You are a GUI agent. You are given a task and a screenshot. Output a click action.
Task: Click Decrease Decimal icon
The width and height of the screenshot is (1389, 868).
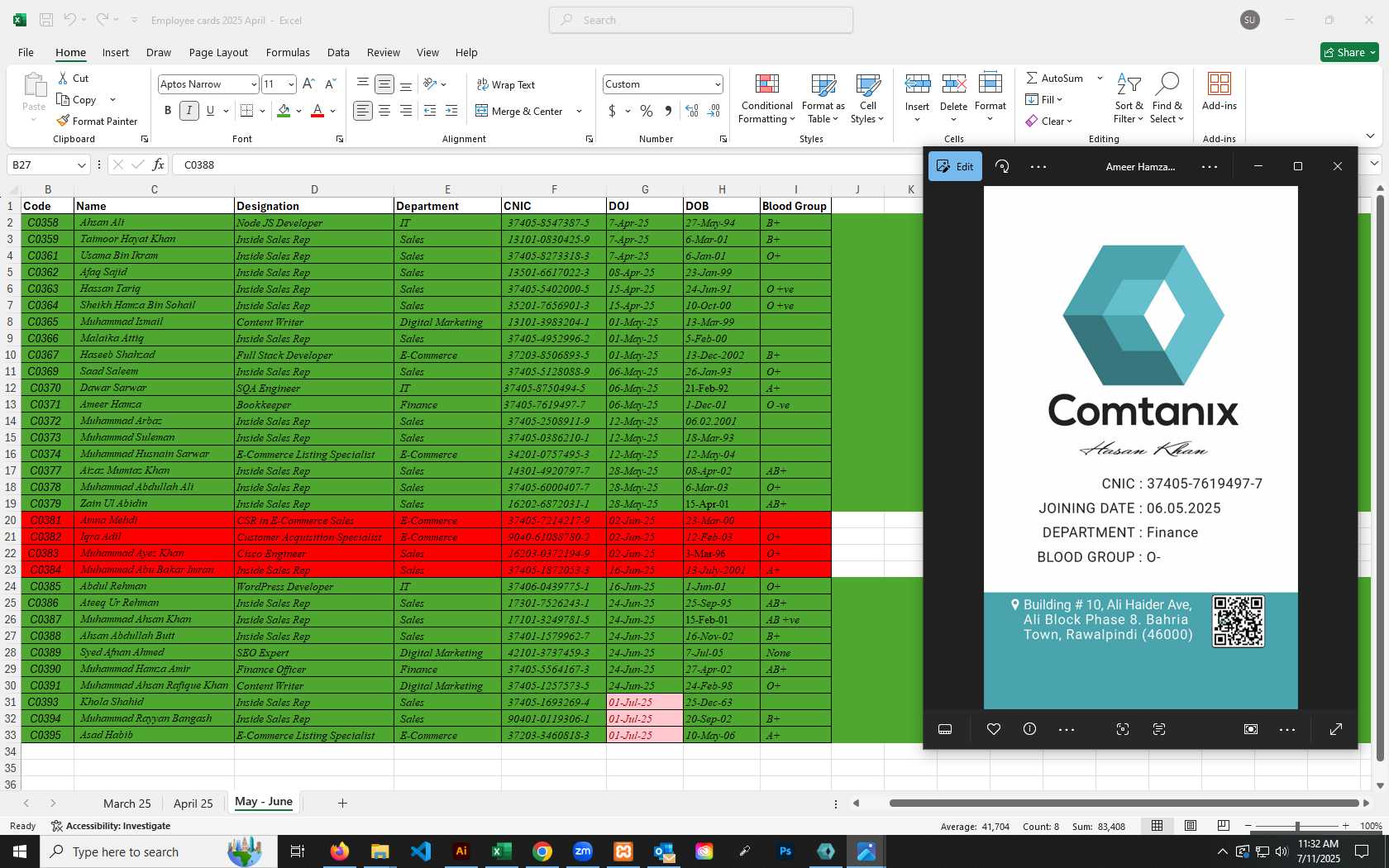pos(714,111)
